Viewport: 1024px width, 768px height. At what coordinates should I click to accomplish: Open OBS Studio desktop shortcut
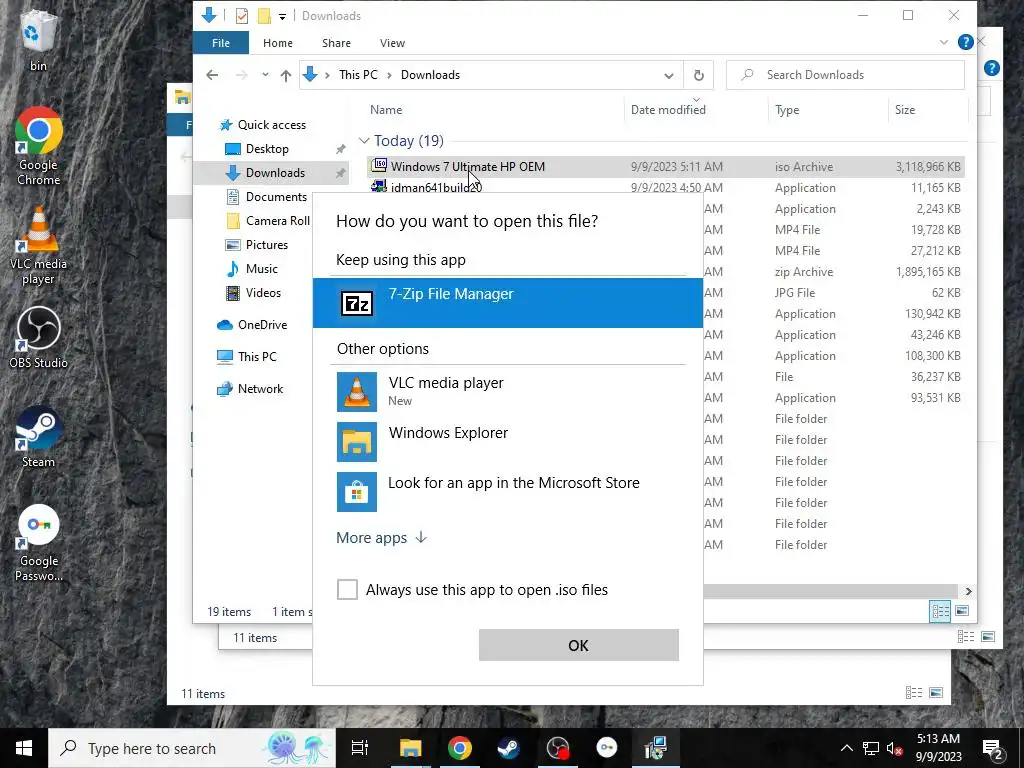pos(39,338)
